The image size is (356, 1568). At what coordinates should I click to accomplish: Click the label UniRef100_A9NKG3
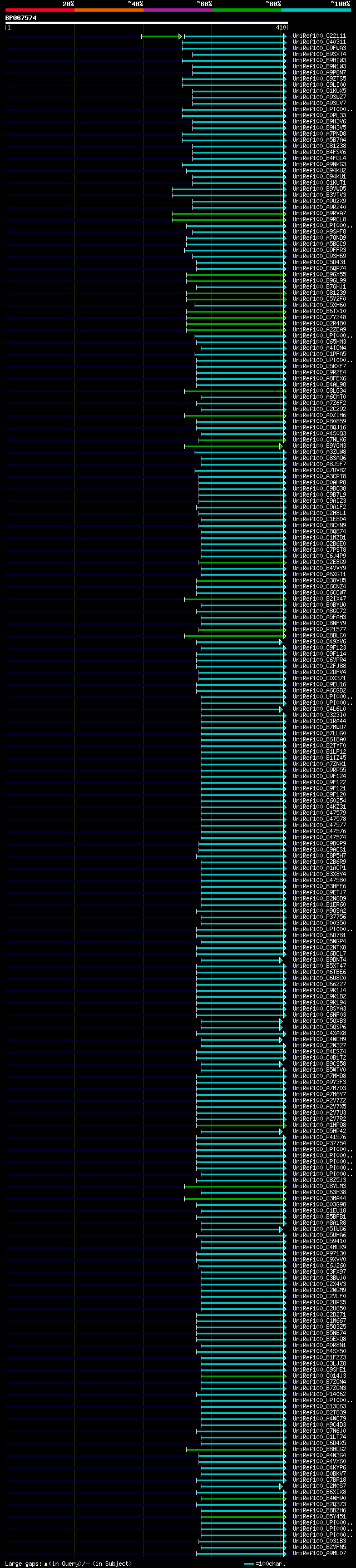pos(319,164)
